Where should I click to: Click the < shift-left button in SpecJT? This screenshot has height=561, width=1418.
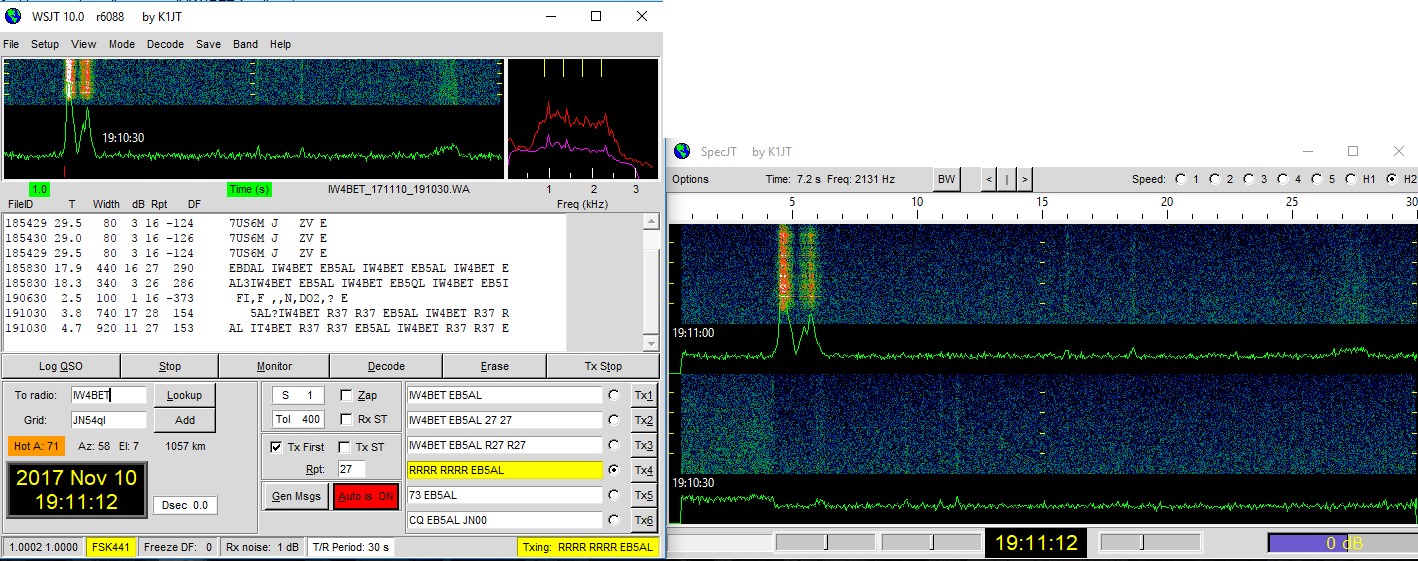click(989, 179)
